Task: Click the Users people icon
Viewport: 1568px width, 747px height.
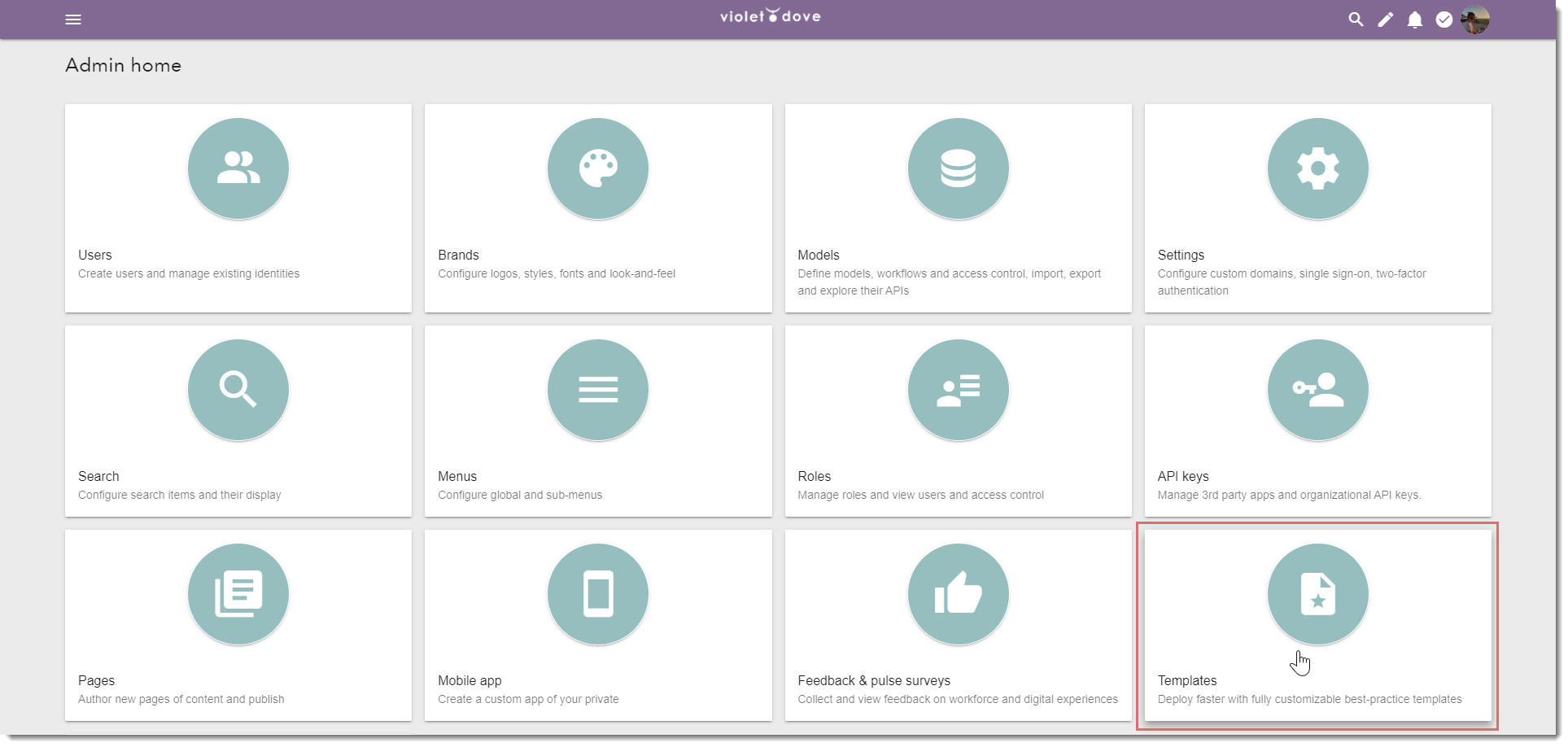Action: point(238,168)
